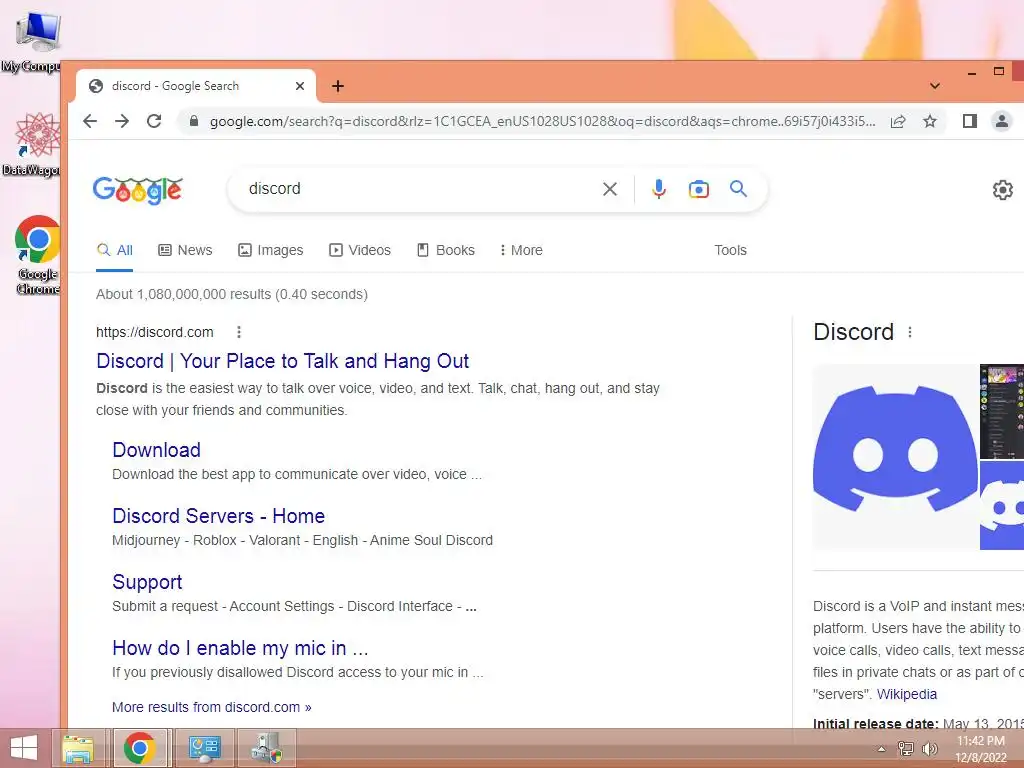Screen dimensions: 1024x768
Task: Click the Chrome taskbar button
Action: point(140,748)
